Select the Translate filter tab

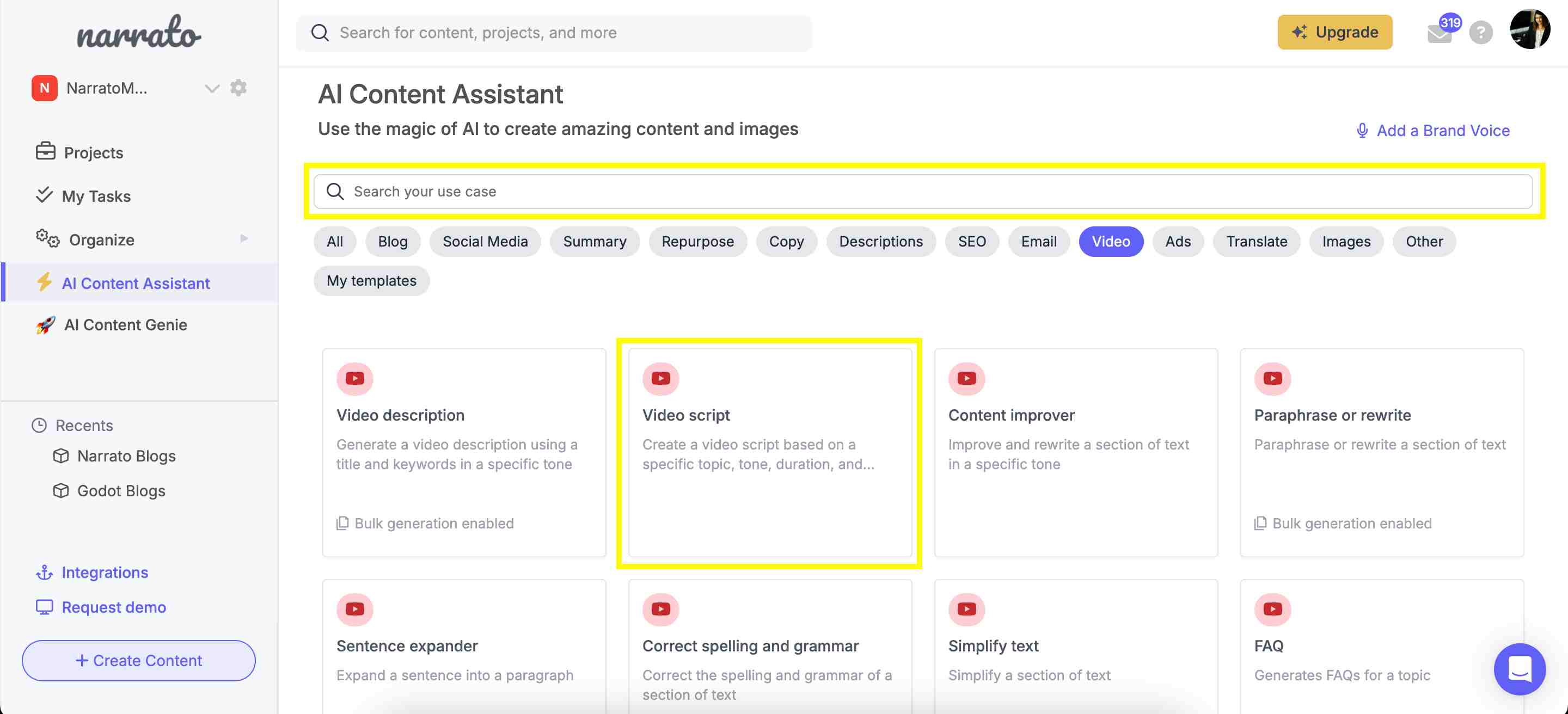(x=1257, y=242)
